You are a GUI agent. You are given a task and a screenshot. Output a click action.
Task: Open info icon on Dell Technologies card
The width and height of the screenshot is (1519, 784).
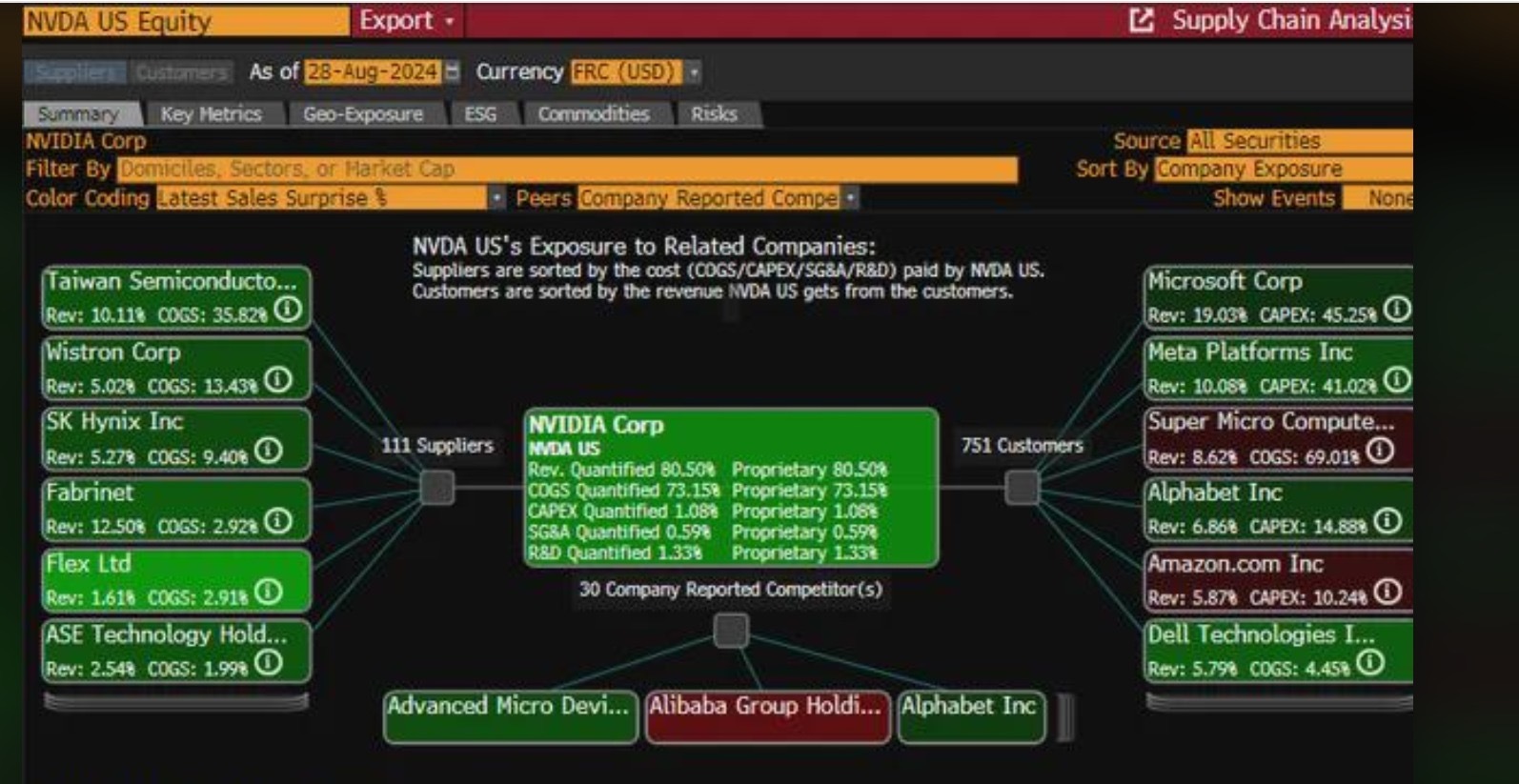point(1370,663)
